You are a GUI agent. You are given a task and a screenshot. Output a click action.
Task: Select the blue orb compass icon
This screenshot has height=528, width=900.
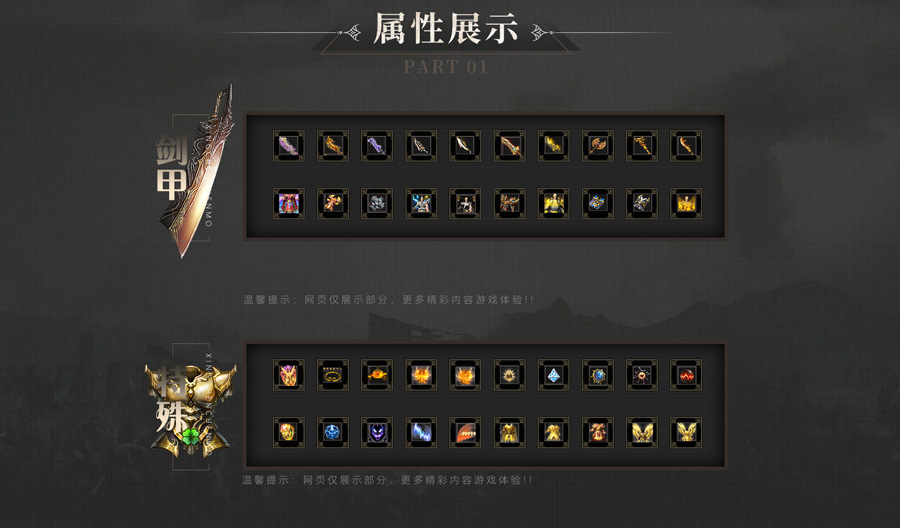tap(598, 375)
